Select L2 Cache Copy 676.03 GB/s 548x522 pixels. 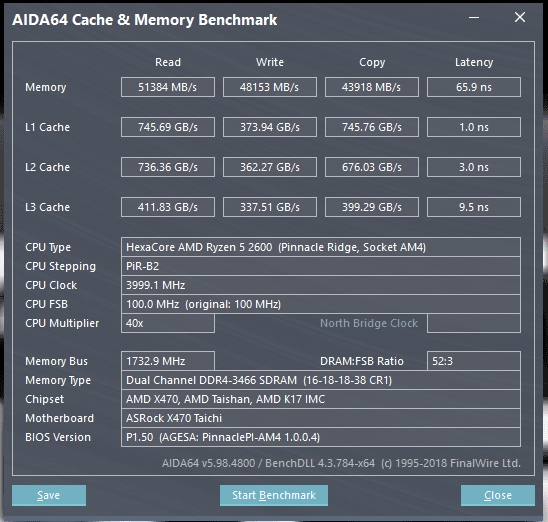(x=372, y=167)
